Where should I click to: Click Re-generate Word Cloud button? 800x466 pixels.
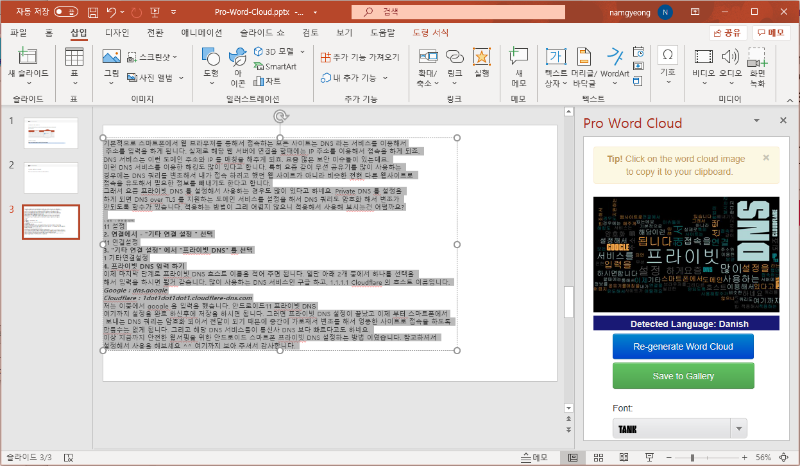tap(683, 346)
